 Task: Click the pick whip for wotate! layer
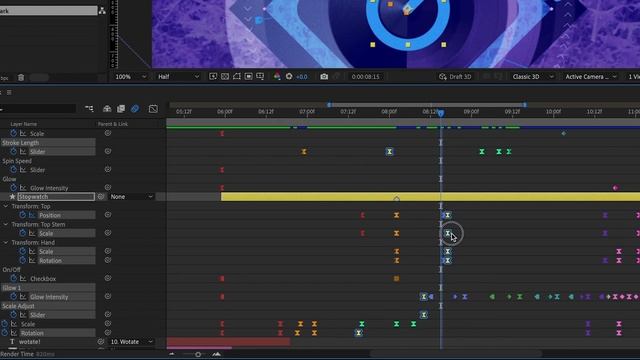(x=101, y=342)
